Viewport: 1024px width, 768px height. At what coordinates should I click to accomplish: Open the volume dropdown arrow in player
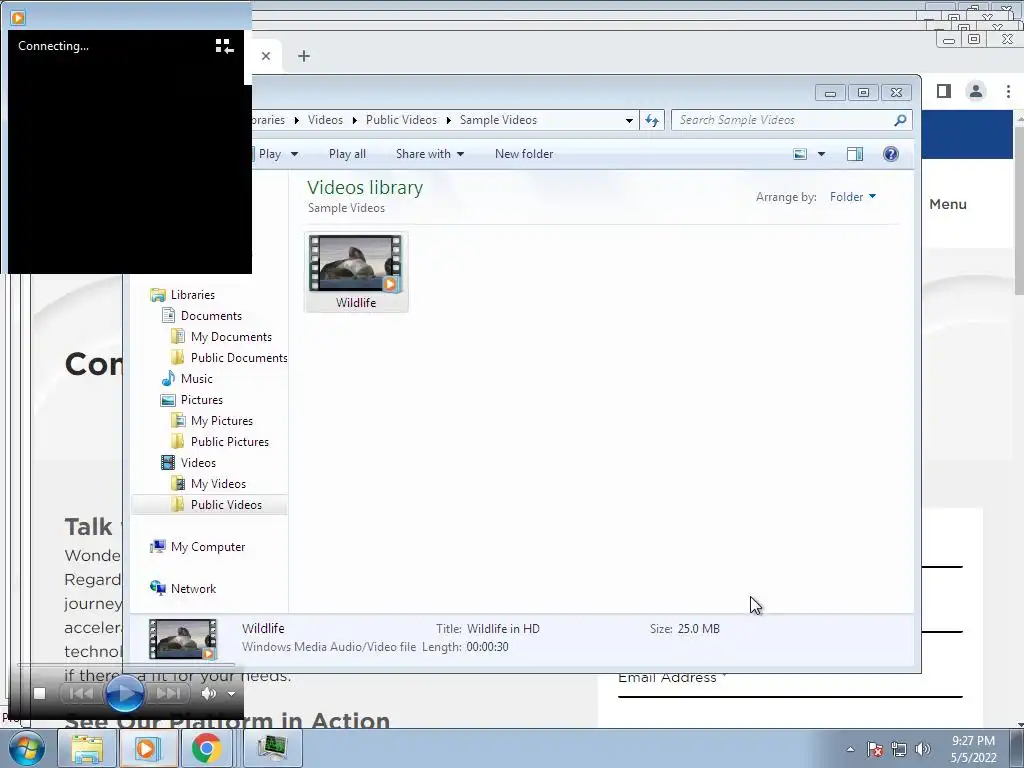tap(231, 694)
